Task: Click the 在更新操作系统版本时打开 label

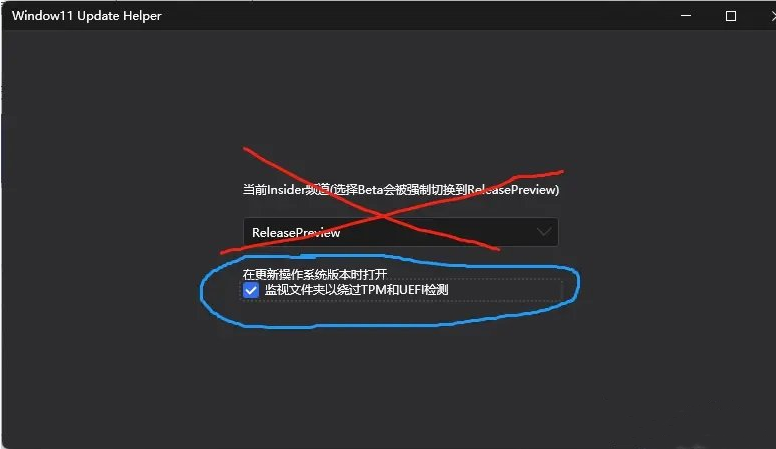Action: (315, 274)
